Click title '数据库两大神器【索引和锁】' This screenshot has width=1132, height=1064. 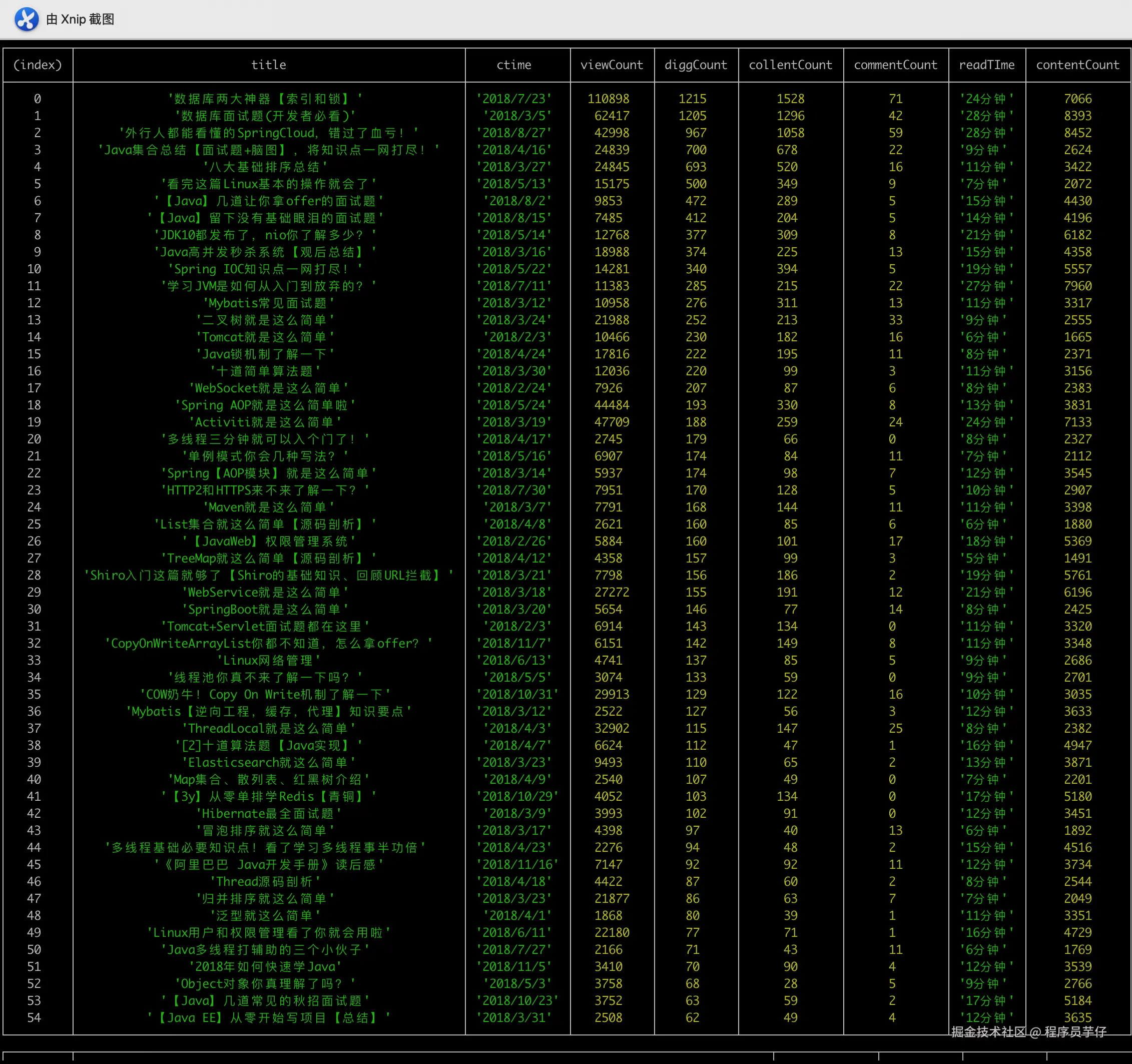(265, 99)
